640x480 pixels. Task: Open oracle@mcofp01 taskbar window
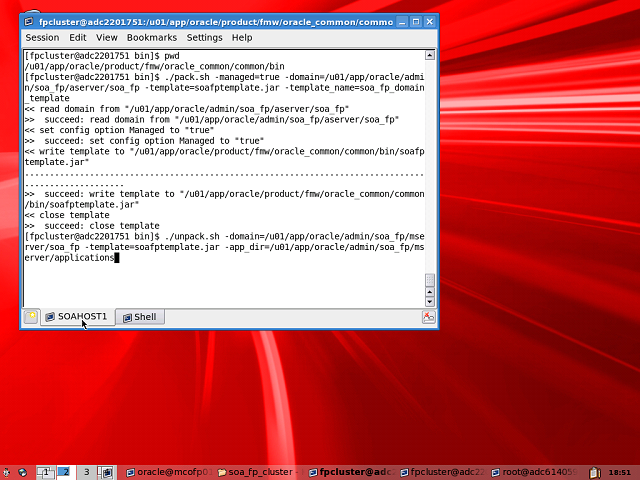point(169,472)
